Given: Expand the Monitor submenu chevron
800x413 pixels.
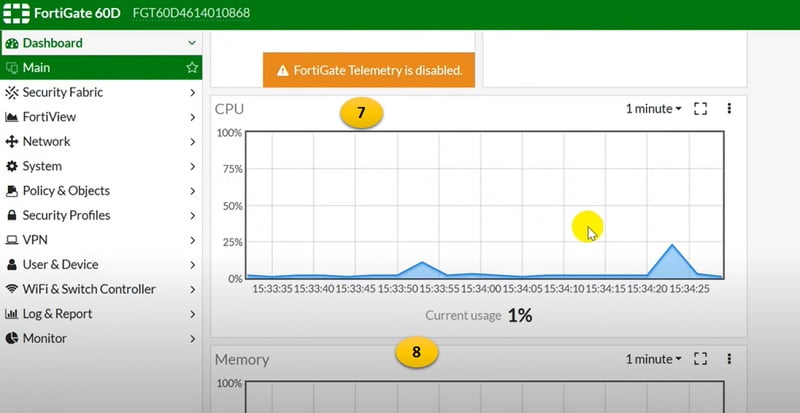Looking at the screenshot, I should (192, 338).
